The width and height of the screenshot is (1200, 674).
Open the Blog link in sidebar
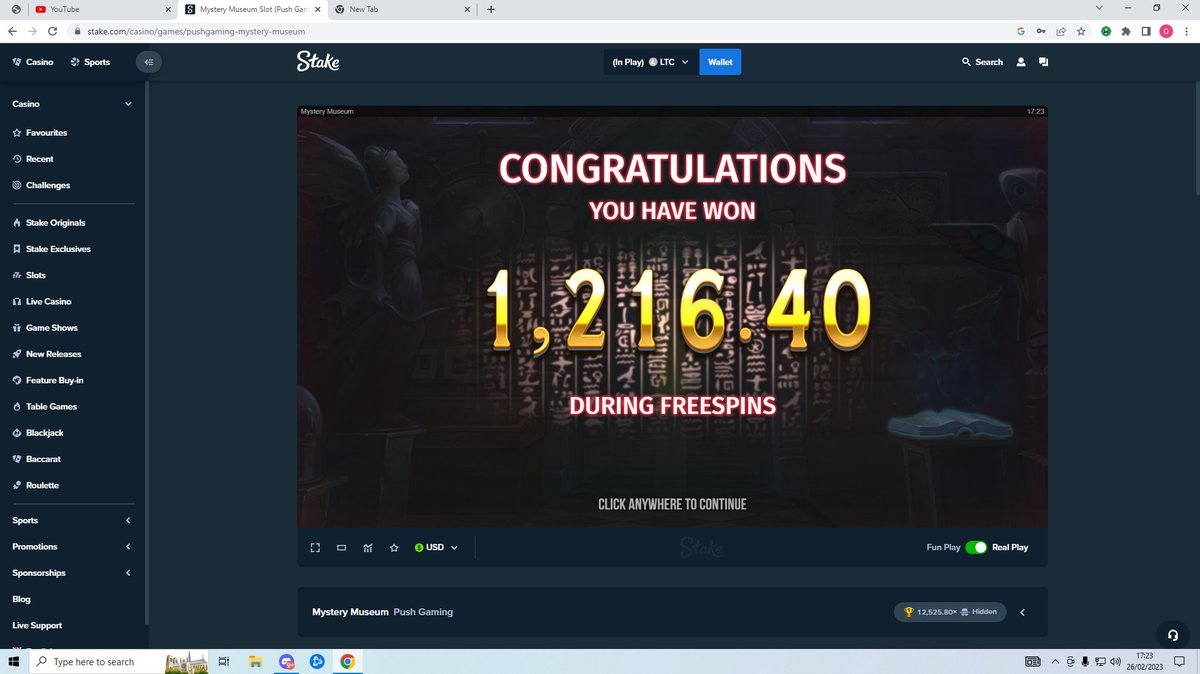(21, 599)
